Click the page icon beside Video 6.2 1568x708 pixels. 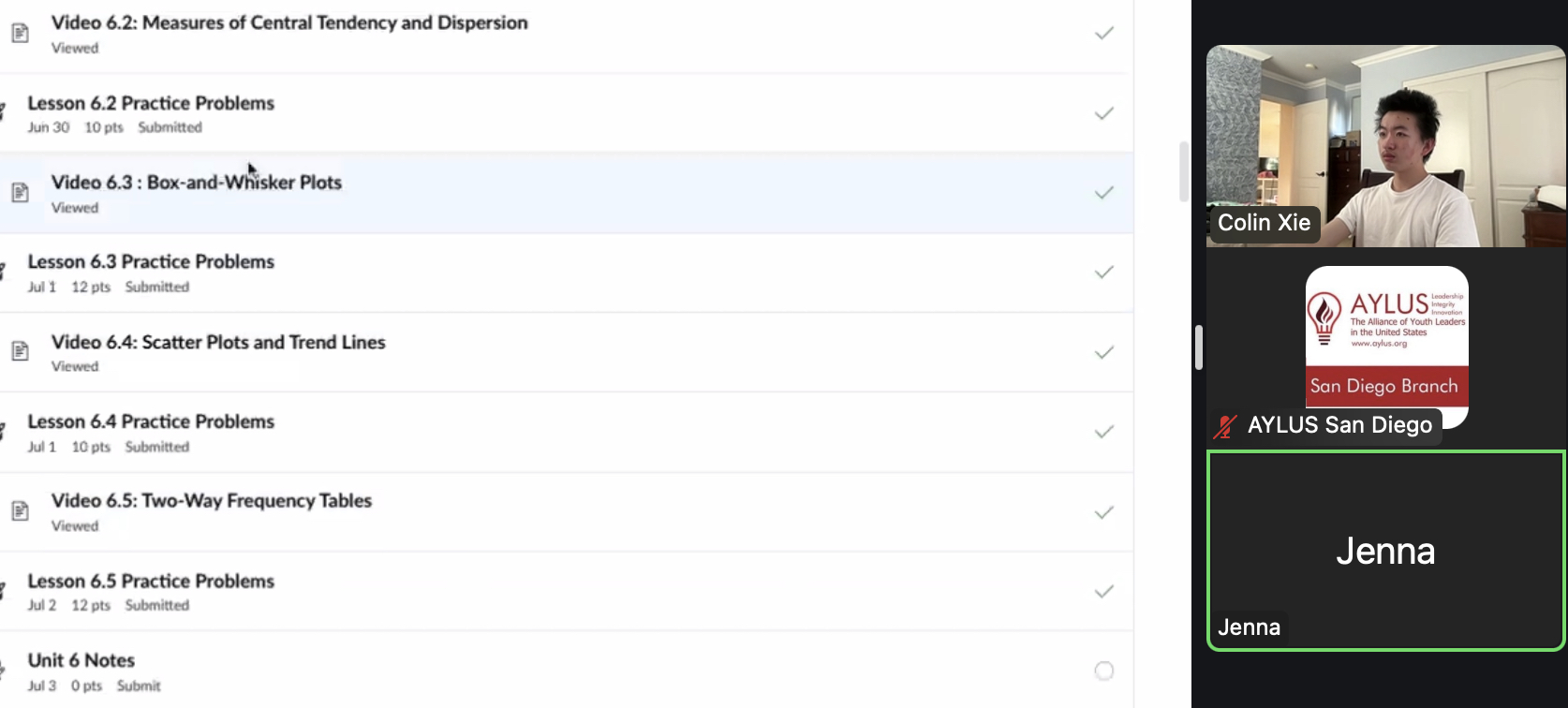[x=20, y=34]
